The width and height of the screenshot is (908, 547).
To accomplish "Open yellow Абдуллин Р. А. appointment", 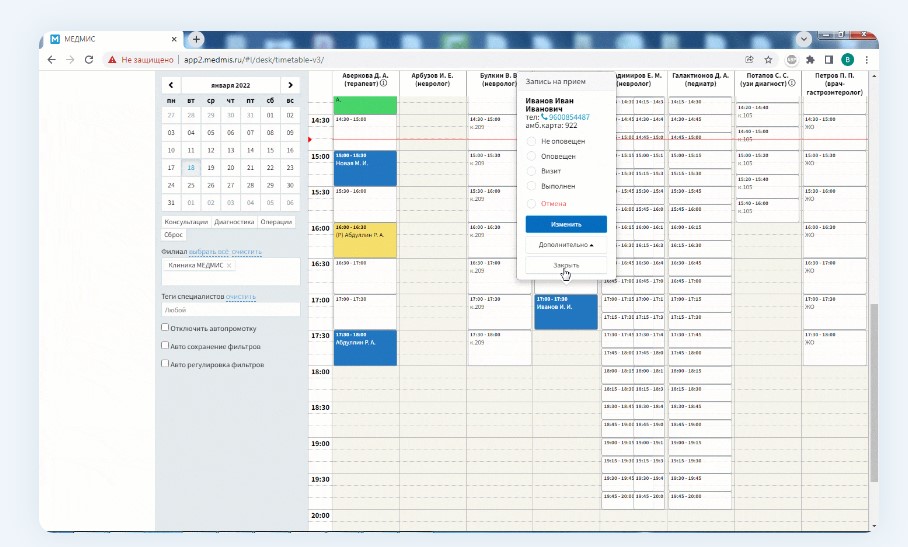I will [x=365, y=240].
